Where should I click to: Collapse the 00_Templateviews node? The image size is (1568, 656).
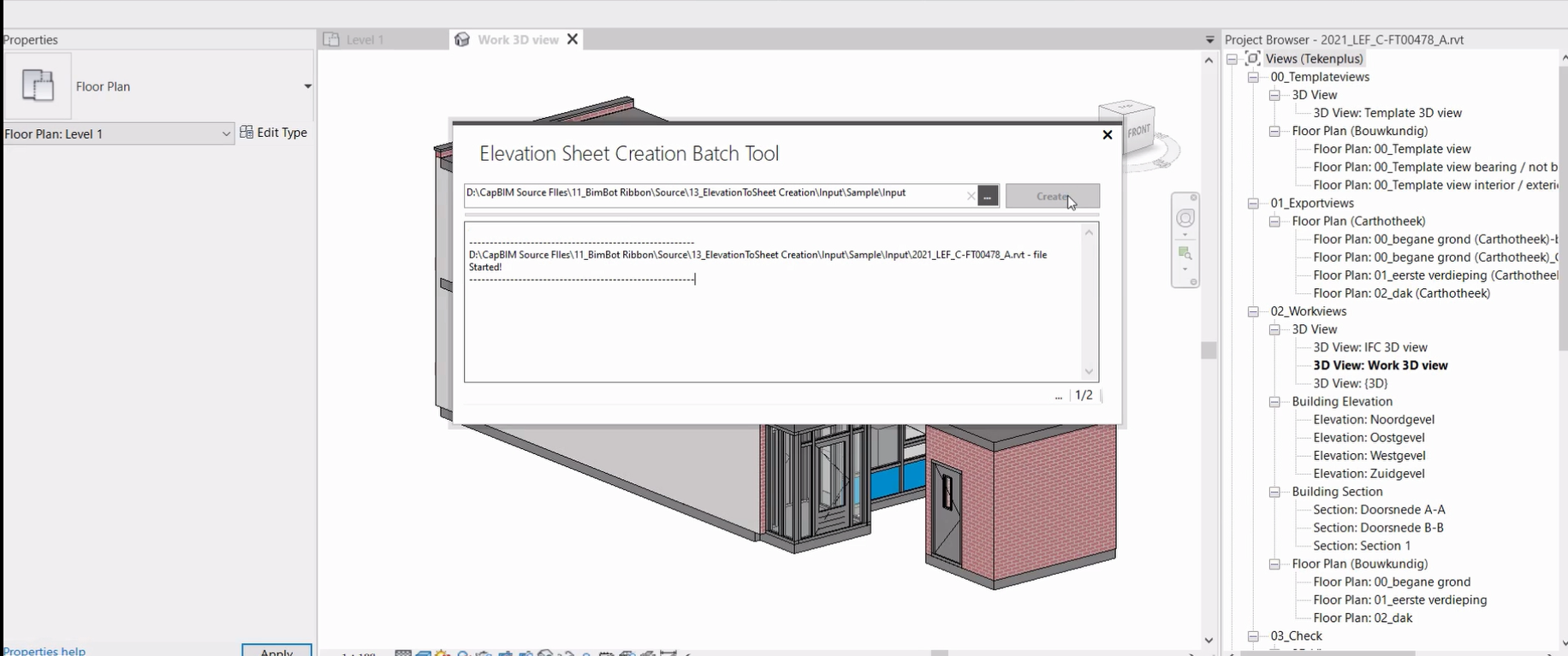click(1253, 77)
